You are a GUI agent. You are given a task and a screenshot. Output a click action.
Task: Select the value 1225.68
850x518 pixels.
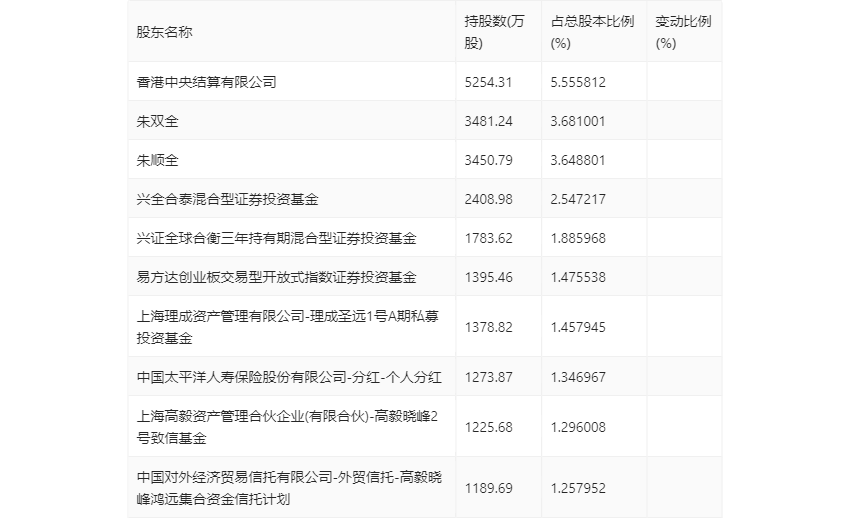pos(488,427)
